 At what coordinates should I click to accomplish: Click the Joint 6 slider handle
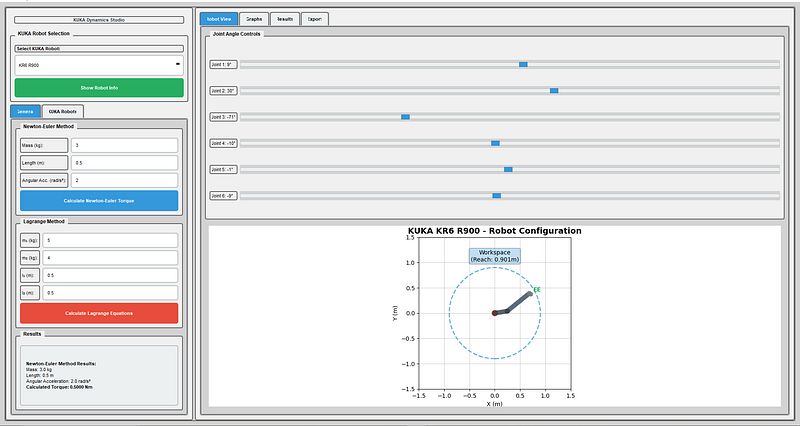click(497, 195)
